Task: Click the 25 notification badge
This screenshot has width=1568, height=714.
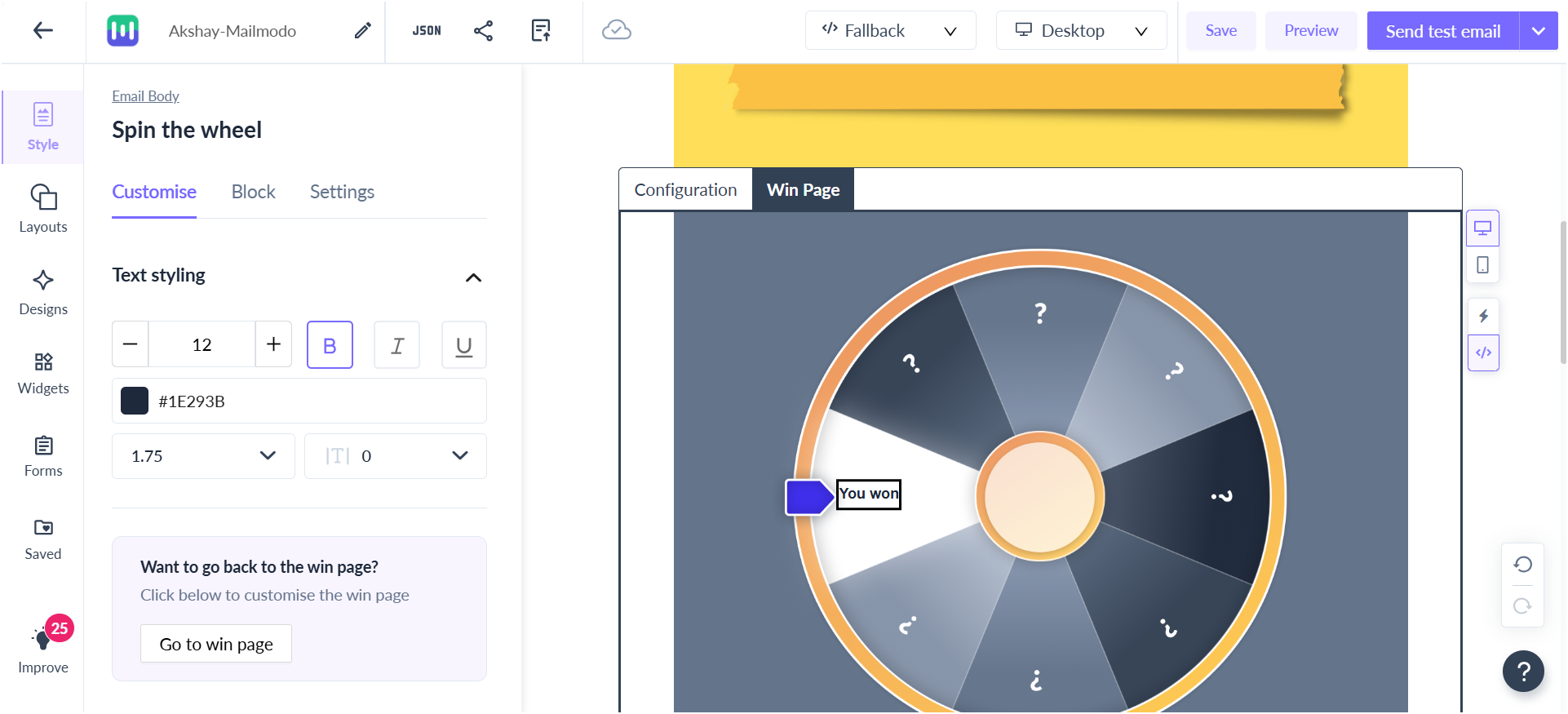Action: click(60, 628)
